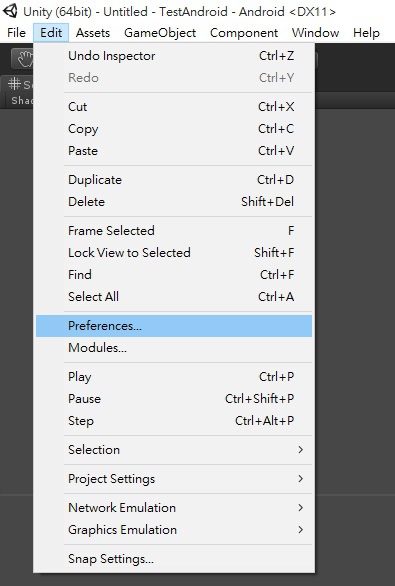Select Duplicate from the Edit menu
Image resolution: width=395 pixels, height=586 pixels.
coord(174,180)
